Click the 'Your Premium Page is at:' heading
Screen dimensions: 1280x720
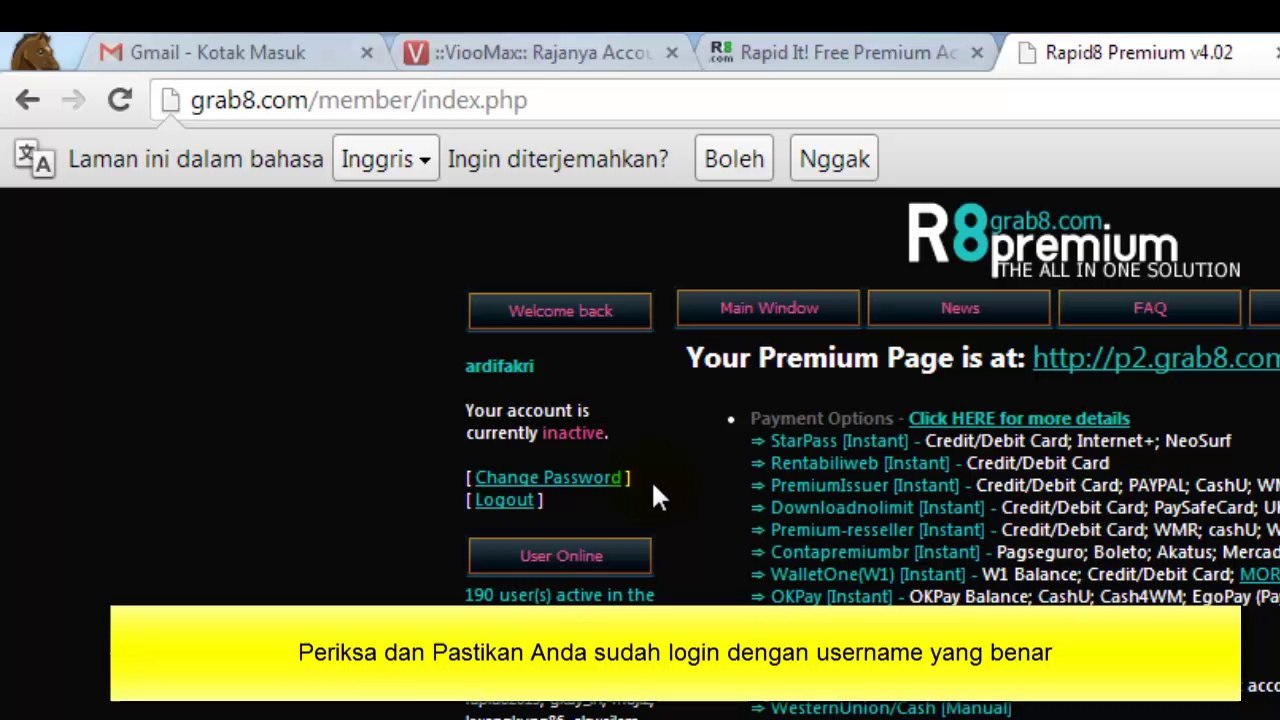tap(856, 358)
